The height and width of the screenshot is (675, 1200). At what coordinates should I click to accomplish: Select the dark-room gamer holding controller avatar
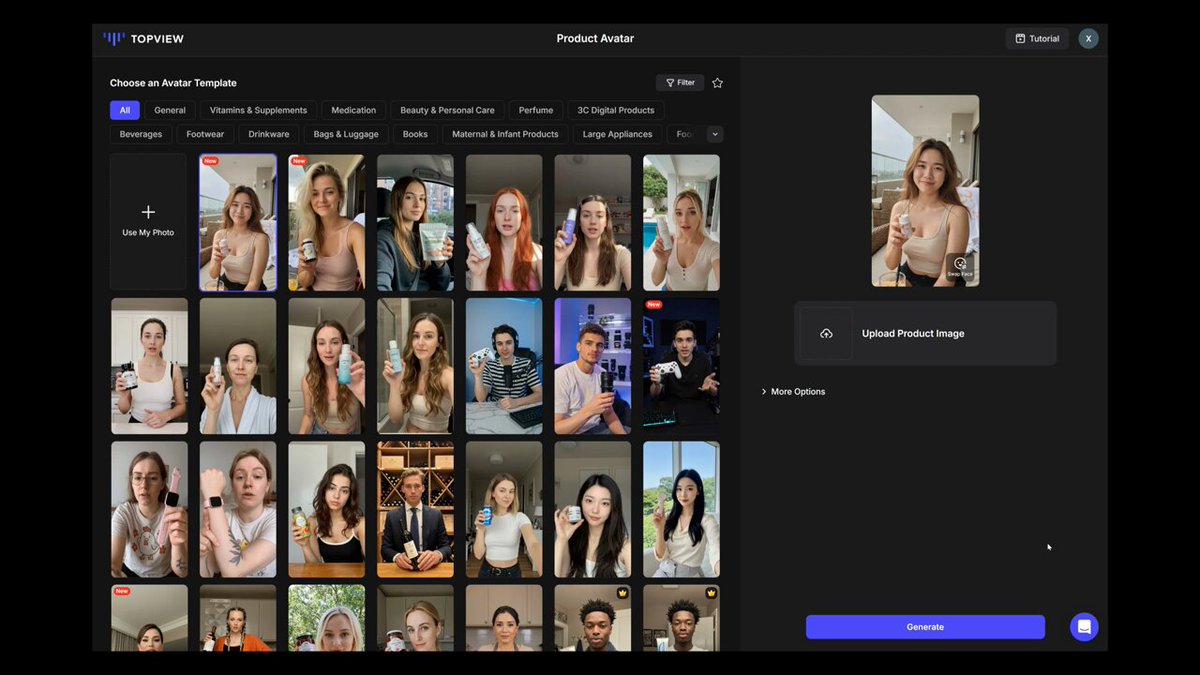[681, 366]
